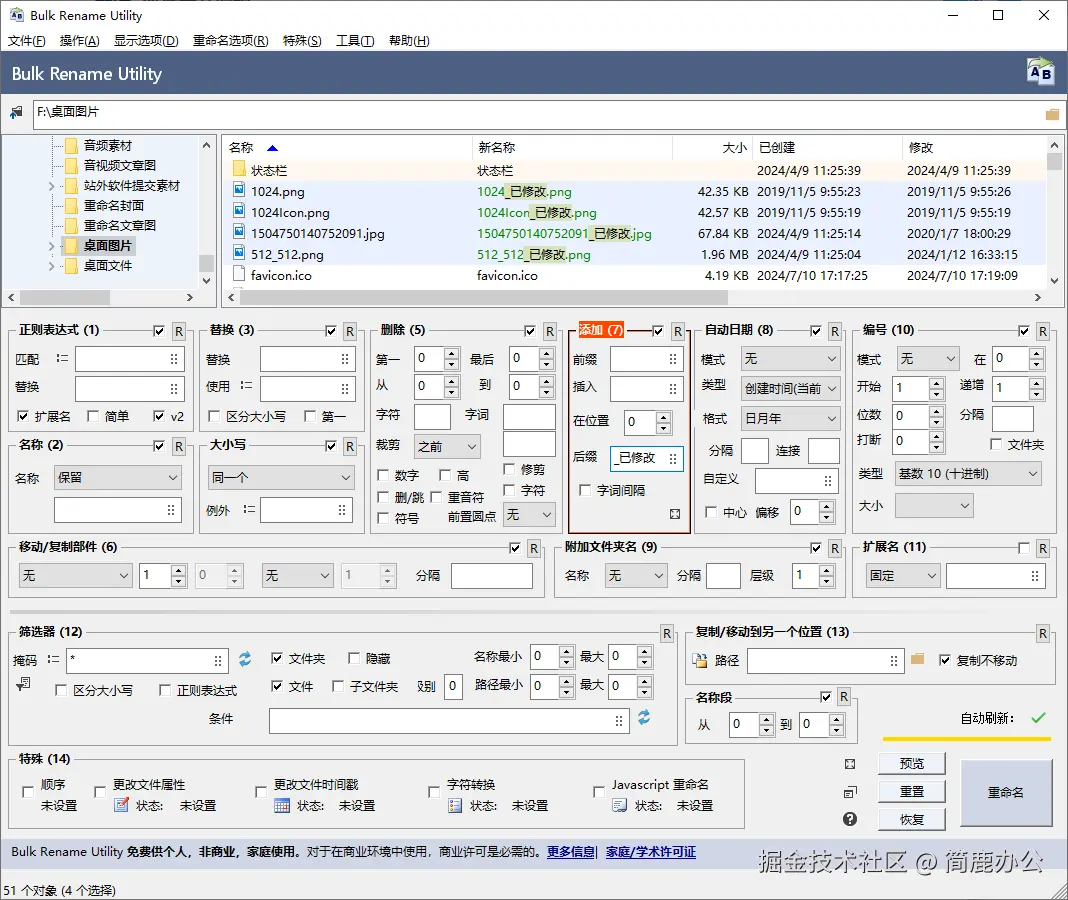Reset 编号 (10) section with its R button

tap(1043, 331)
